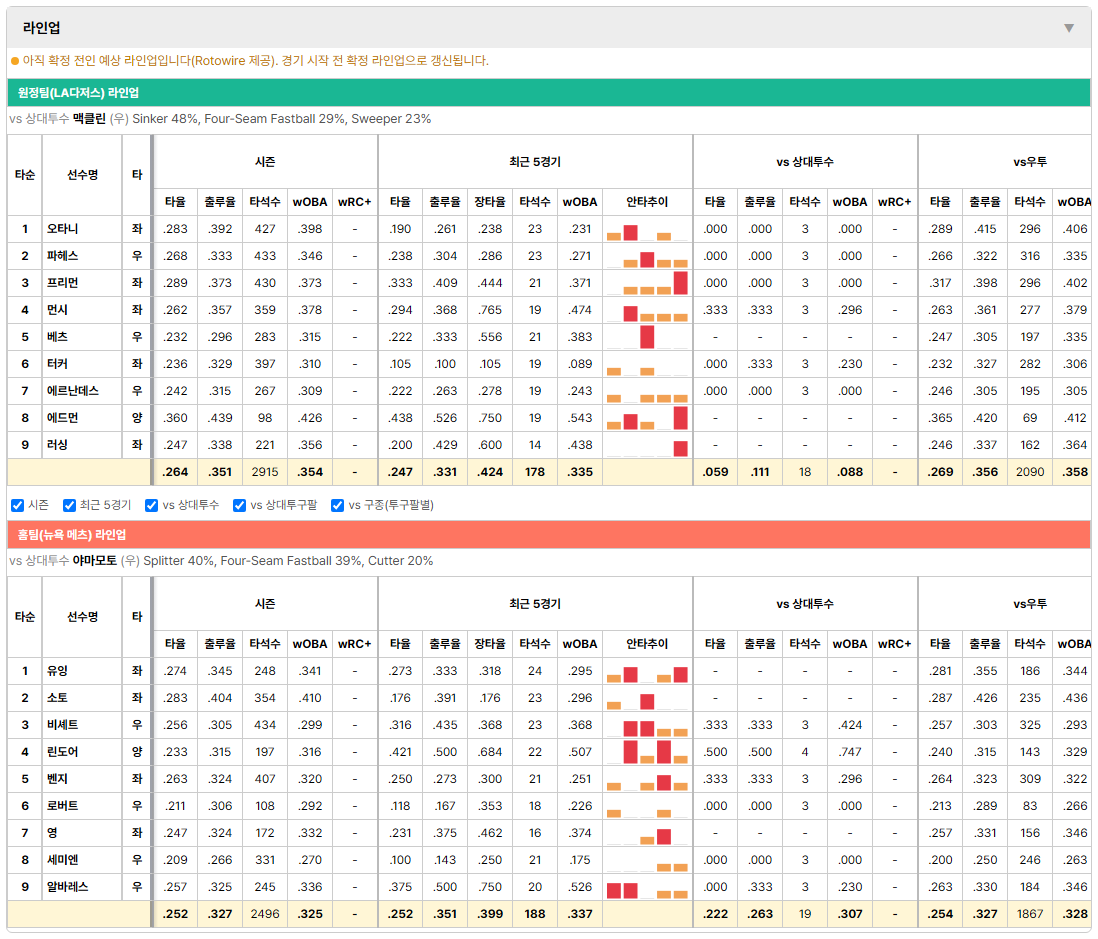Image resolution: width=1098 pixels, height=939 pixels.
Task: Click 비셰트's 안타추이 mini chart
Action: point(647,725)
